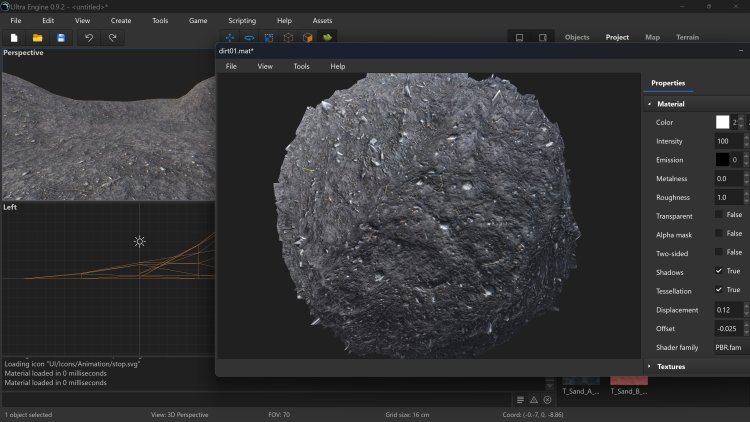
Task: Click the Displacement value field
Action: click(x=726, y=309)
